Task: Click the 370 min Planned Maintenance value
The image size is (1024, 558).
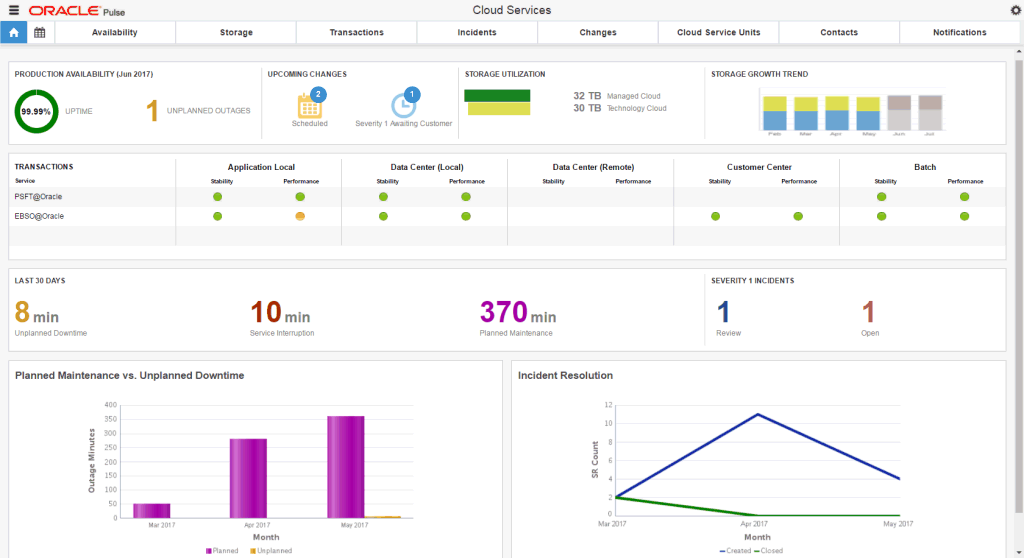Action: (x=518, y=313)
